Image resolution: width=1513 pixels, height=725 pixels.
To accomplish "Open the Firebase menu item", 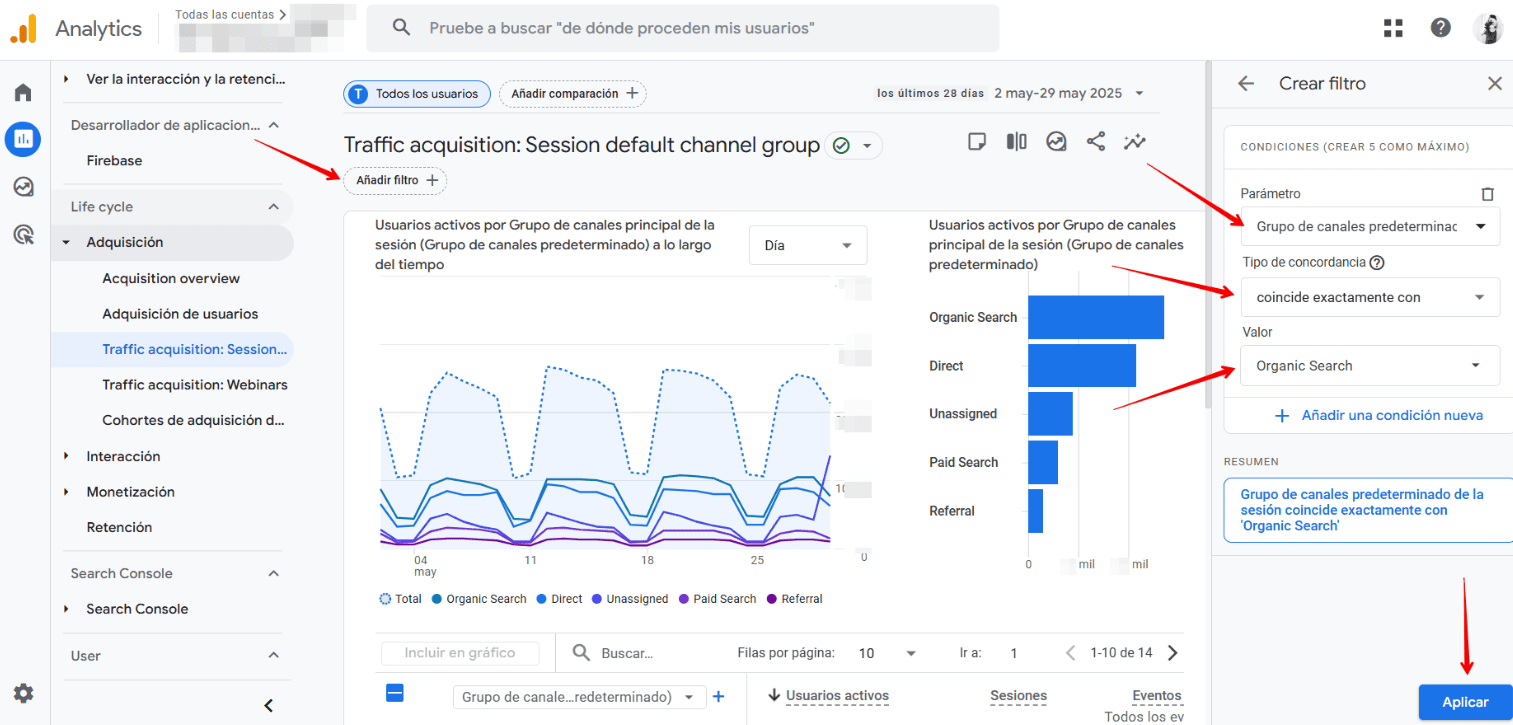I will point(114,160).
